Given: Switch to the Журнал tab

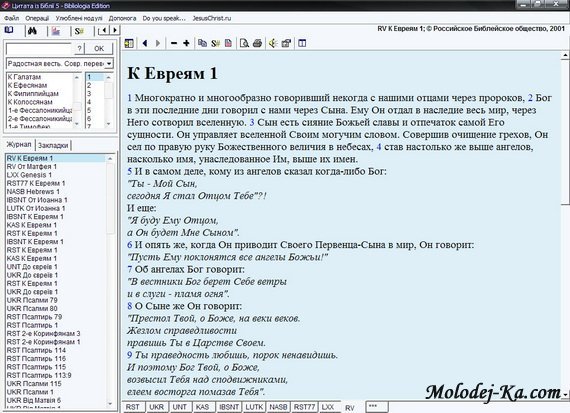Looking at the screenshot, I should click(19, 145).
